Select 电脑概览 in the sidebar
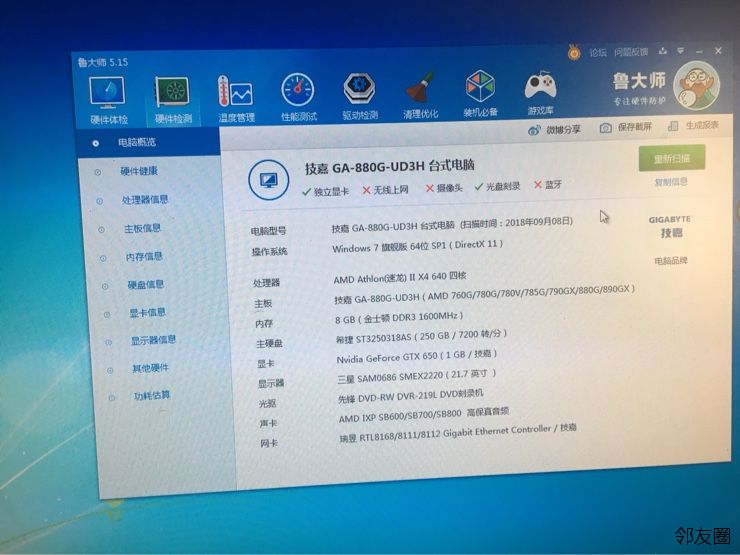740x555 pixels. pyautogui.click(x=148, y=143)
